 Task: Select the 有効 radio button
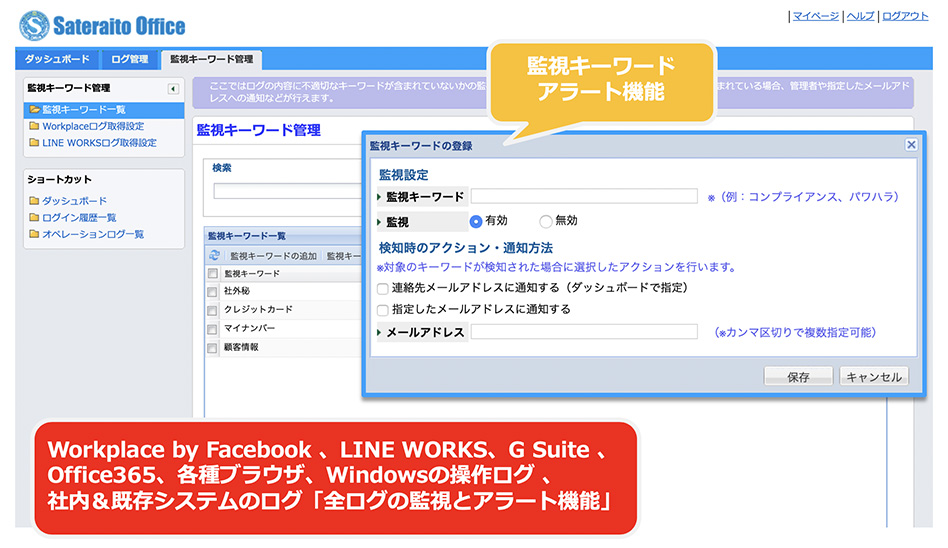[x=476, y=221]
